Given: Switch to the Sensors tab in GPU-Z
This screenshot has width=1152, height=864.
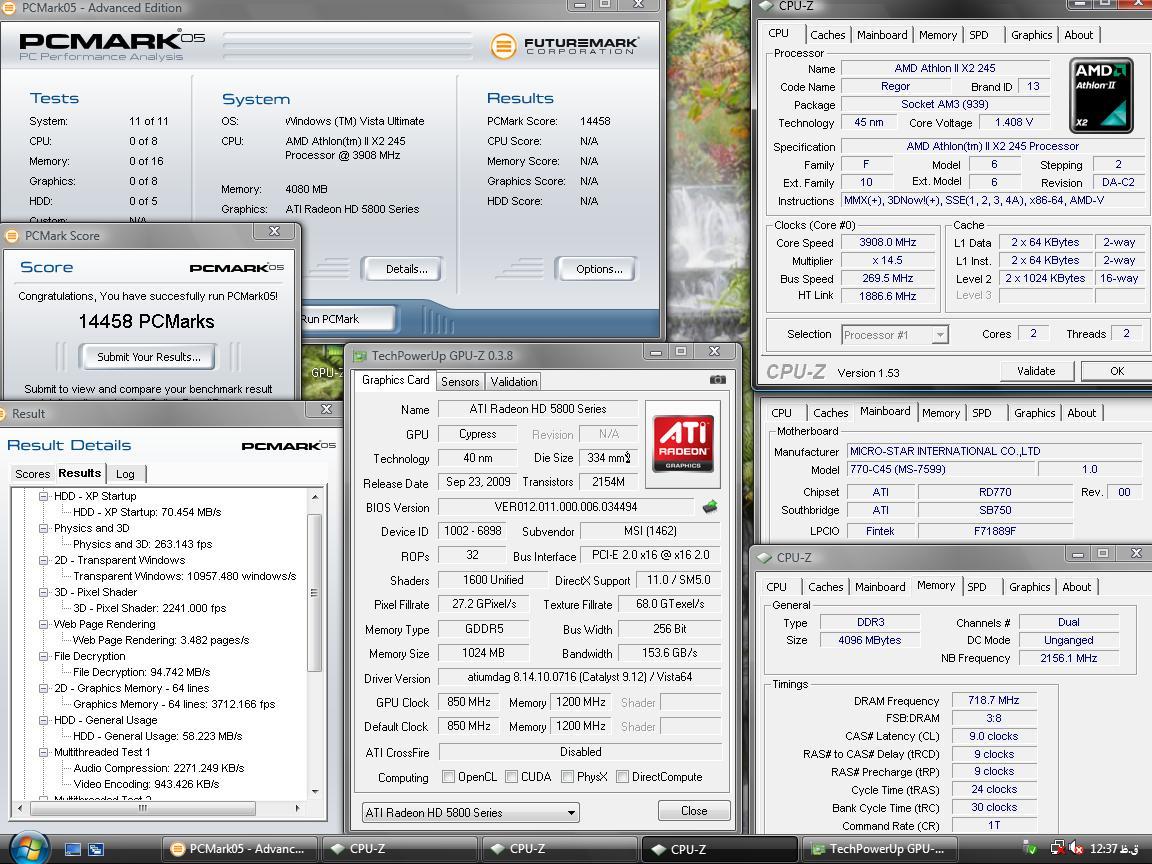Looking at the screenshot, I should click(460, 381).
